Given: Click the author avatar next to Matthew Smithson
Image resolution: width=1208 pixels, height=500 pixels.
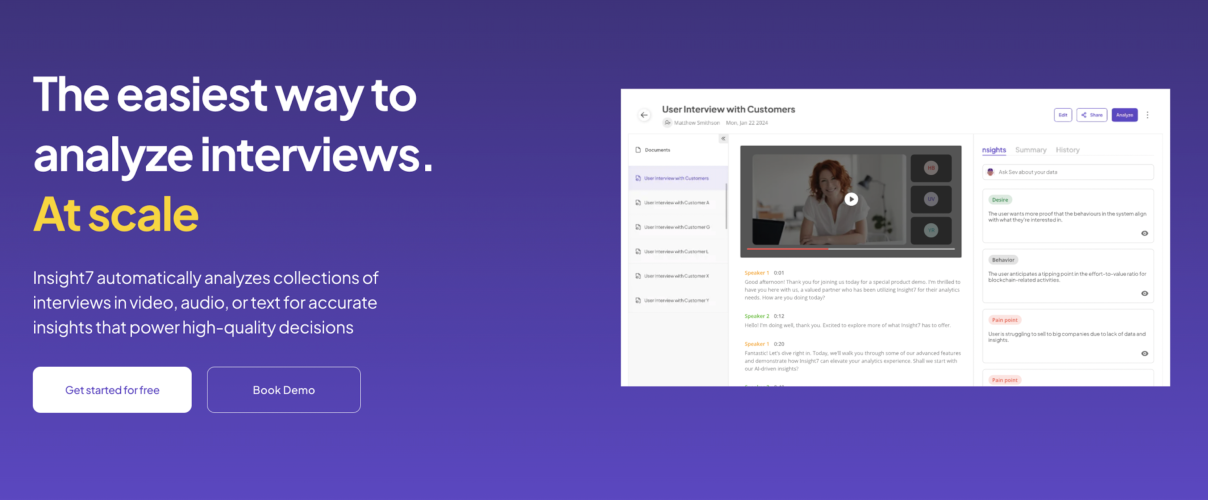Looking at the screenshot, I should (x=667, y=123).
